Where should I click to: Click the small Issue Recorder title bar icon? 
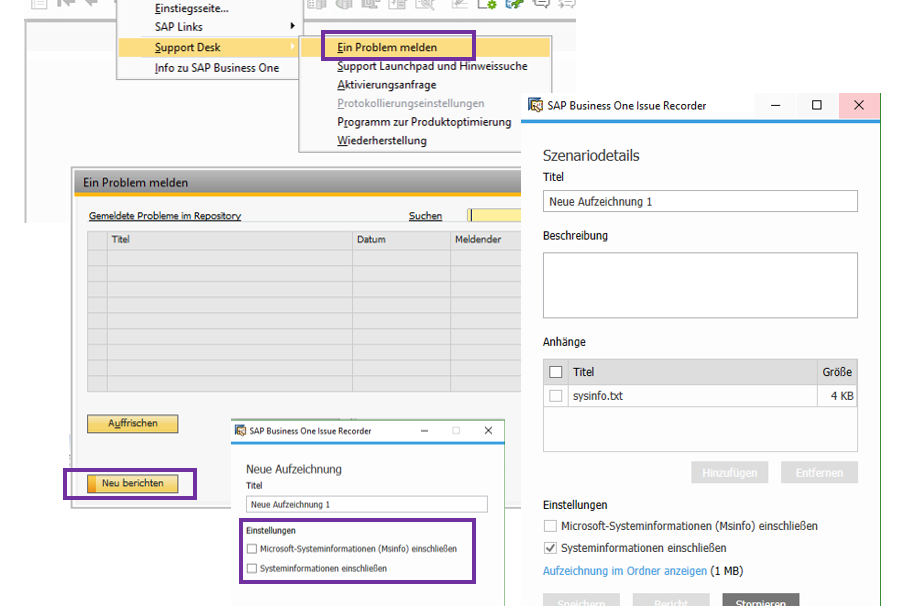pyautogui.click(x=240, y=431)
